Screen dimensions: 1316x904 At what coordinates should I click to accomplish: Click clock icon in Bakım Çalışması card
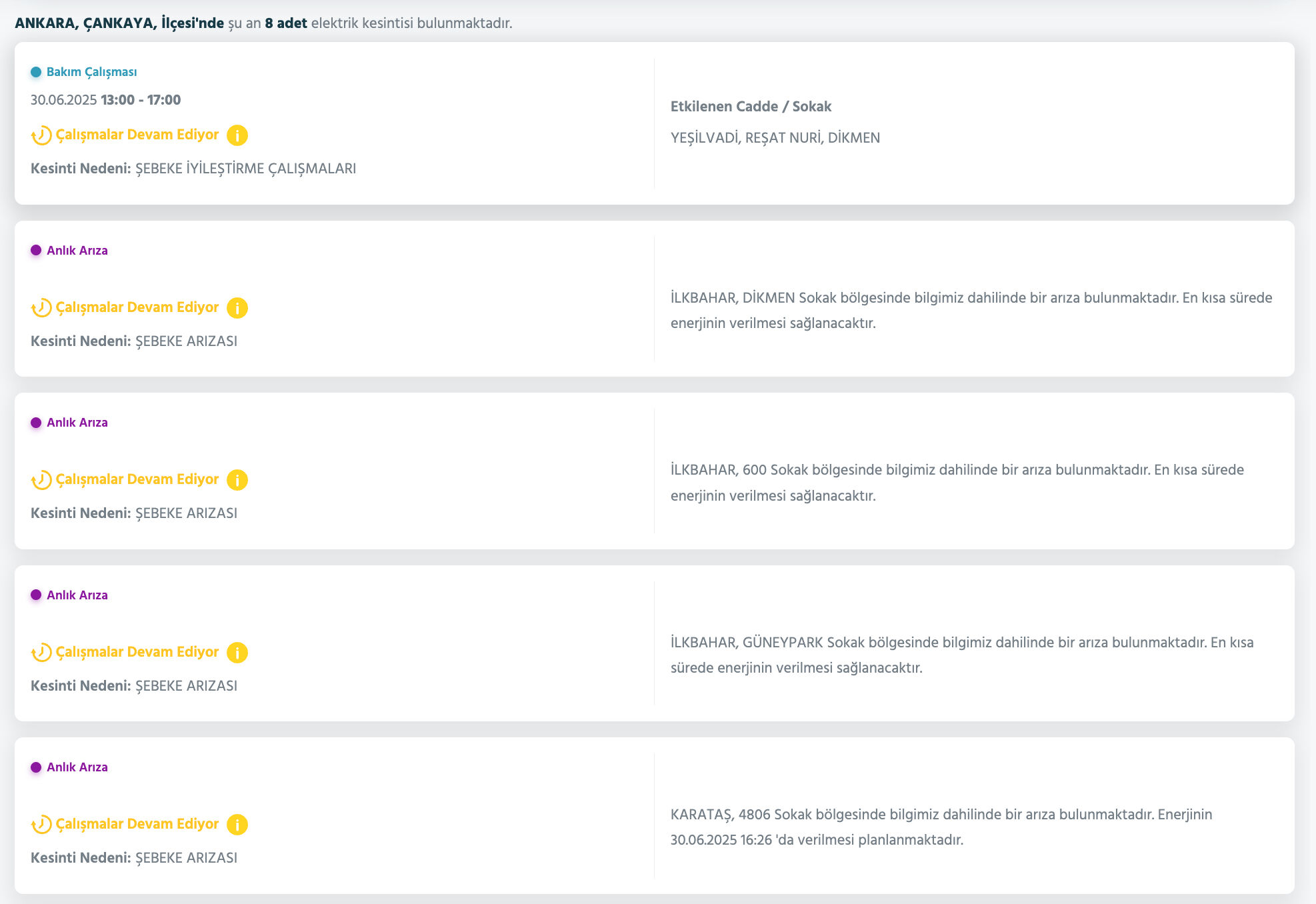(x=41, y=135)
